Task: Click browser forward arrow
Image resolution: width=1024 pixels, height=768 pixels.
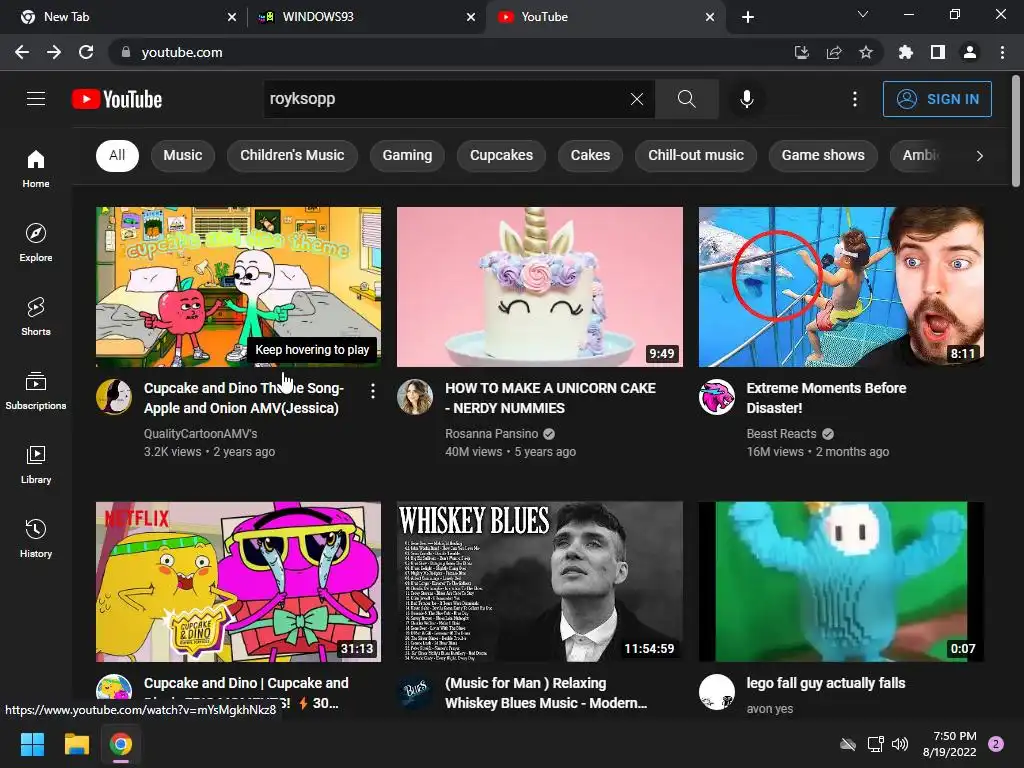Action: pos(54,52)
